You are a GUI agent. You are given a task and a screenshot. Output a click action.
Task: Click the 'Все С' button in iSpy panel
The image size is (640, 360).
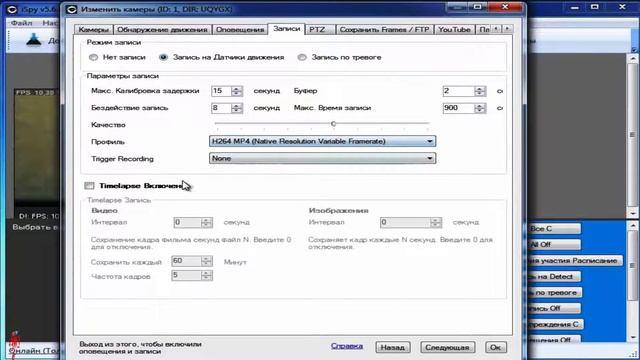(x=553, y=229)
